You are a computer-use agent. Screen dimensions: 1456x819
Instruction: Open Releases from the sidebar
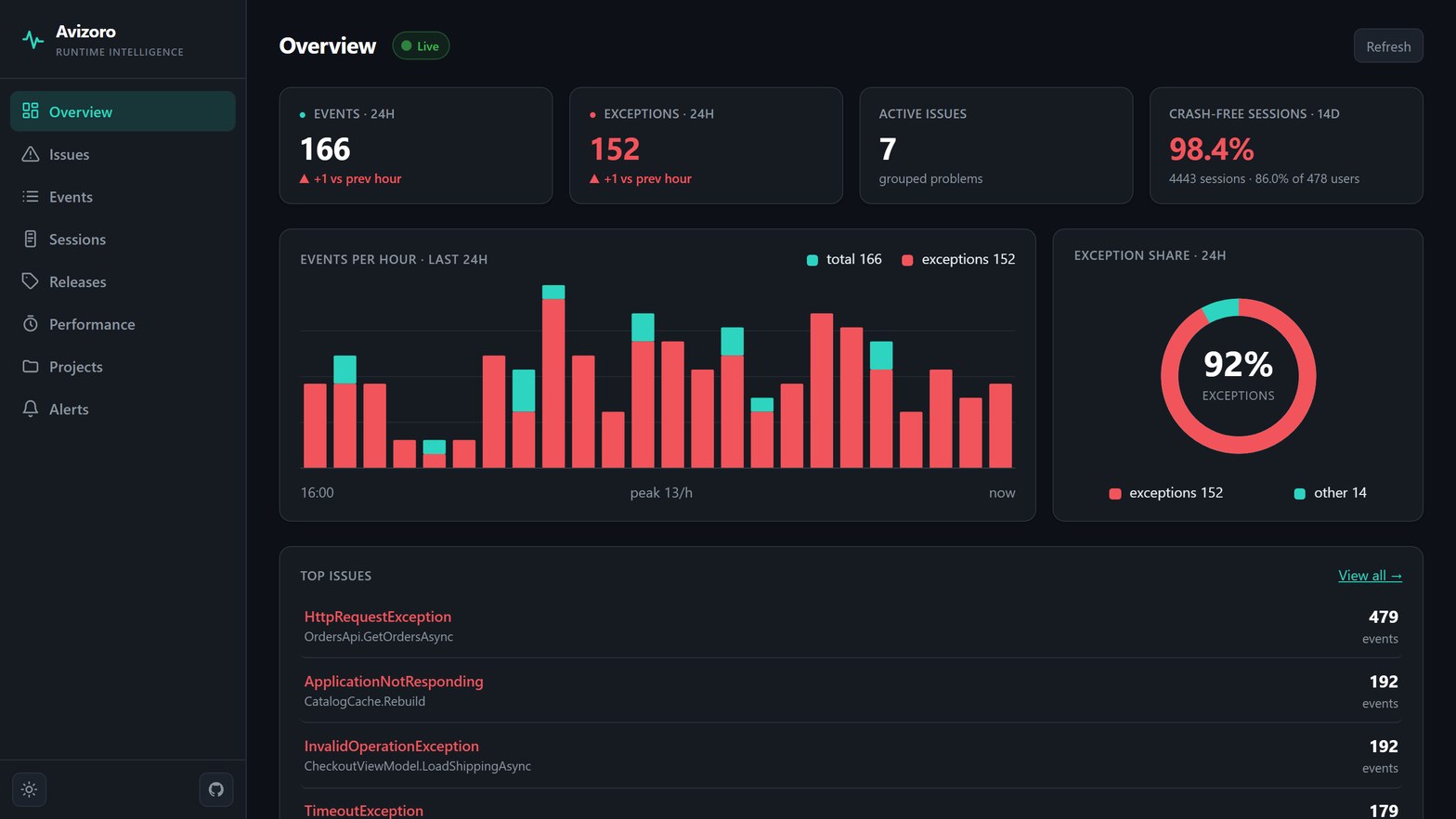123,281
